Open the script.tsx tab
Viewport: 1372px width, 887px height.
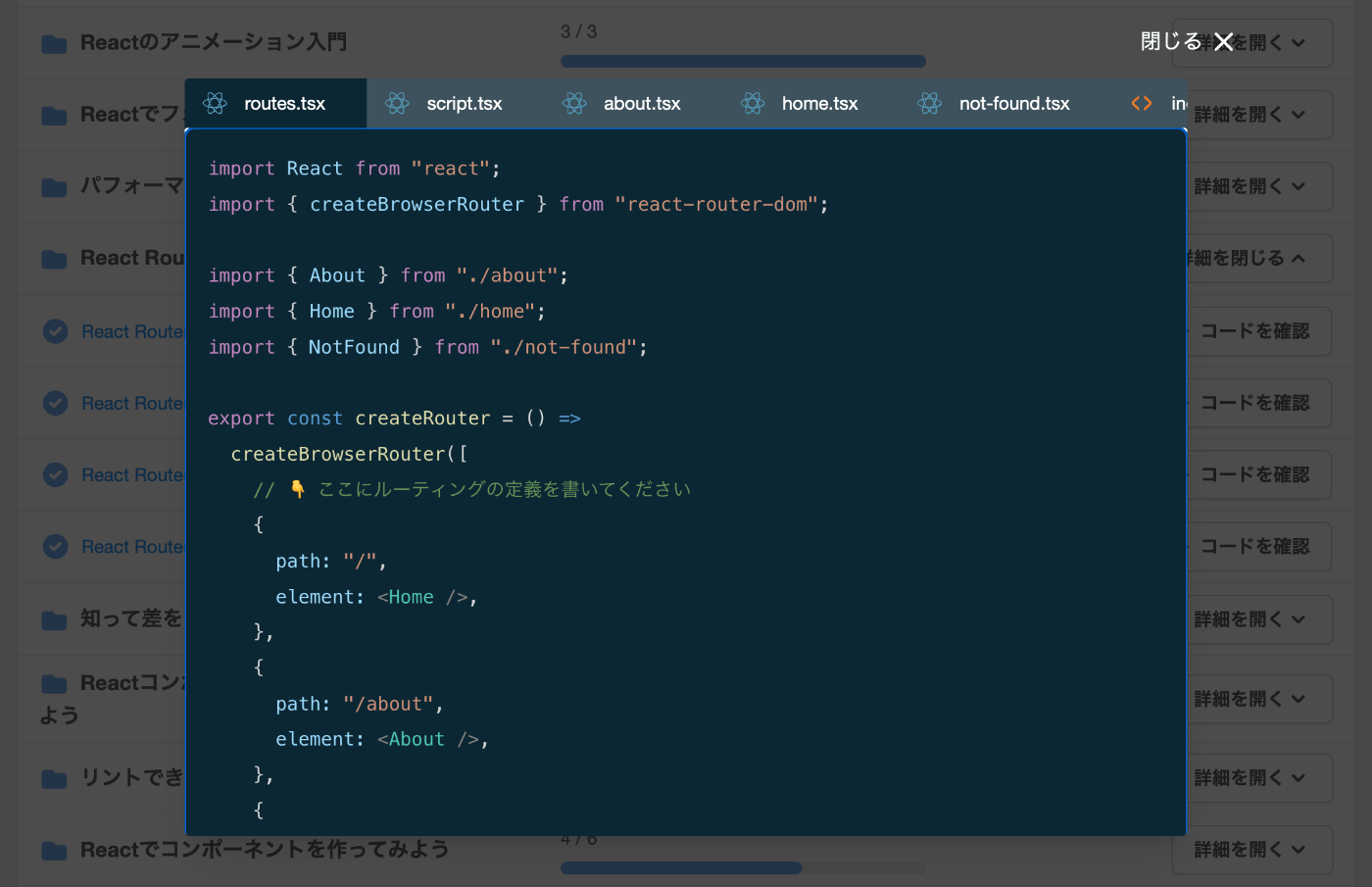[x=456, y=103]
